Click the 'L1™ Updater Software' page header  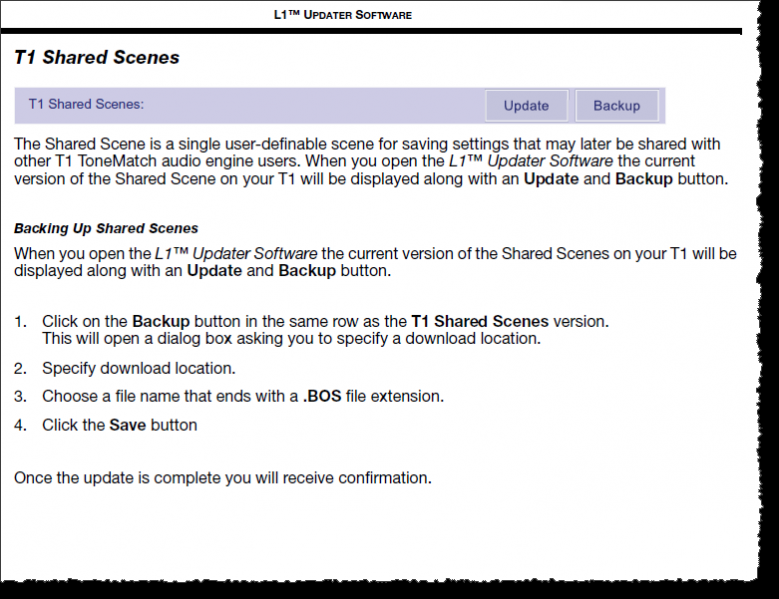coord(343,15)
